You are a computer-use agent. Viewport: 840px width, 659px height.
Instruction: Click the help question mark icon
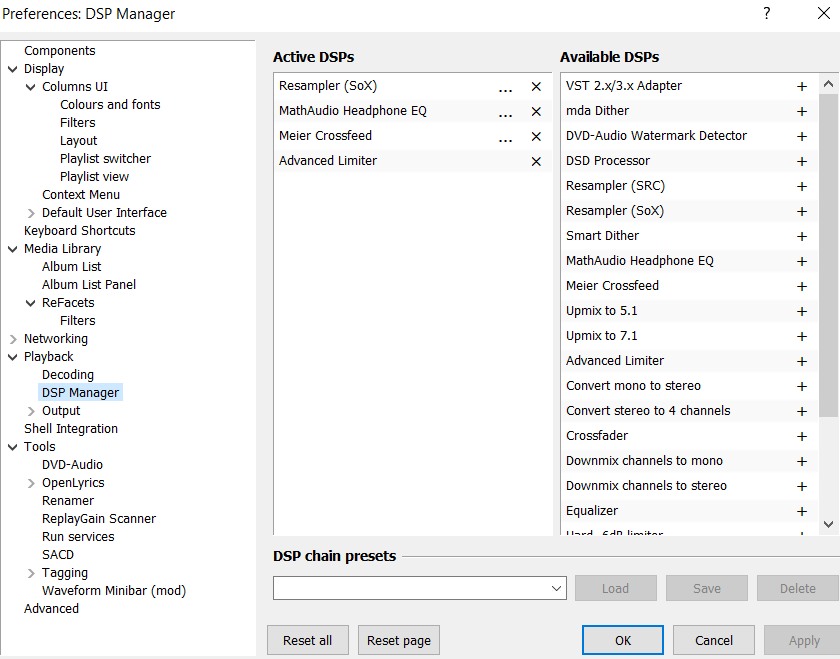[x=767, y=13]
